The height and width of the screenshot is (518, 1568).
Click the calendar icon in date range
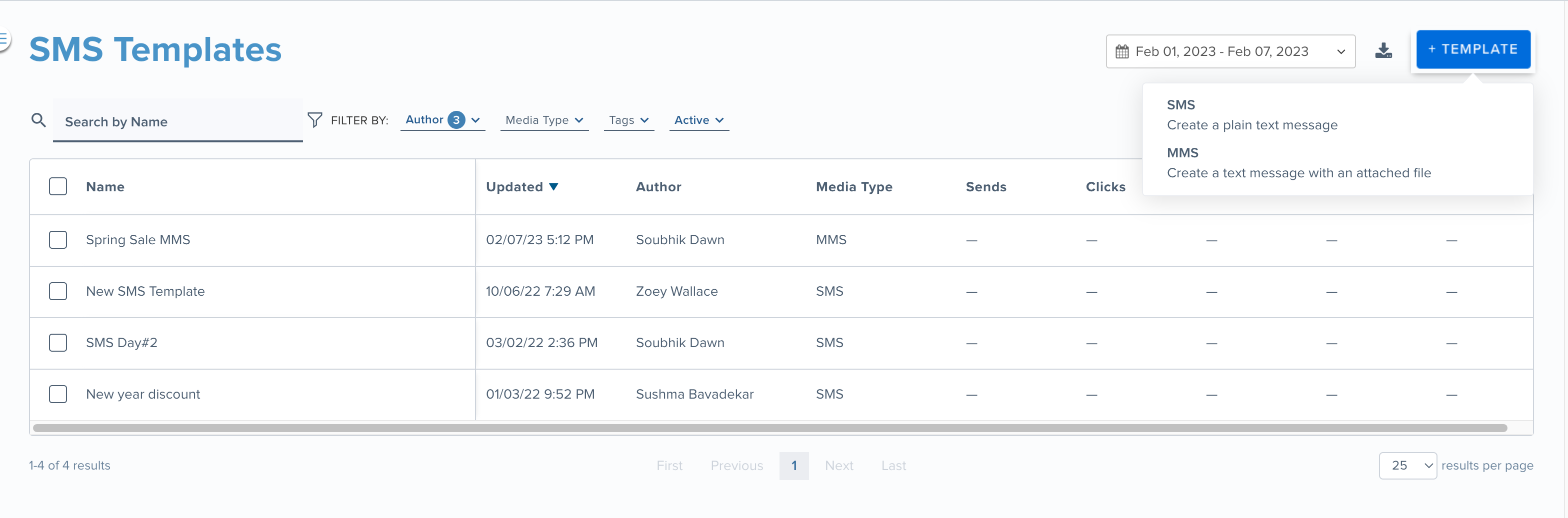point(1122,51)
